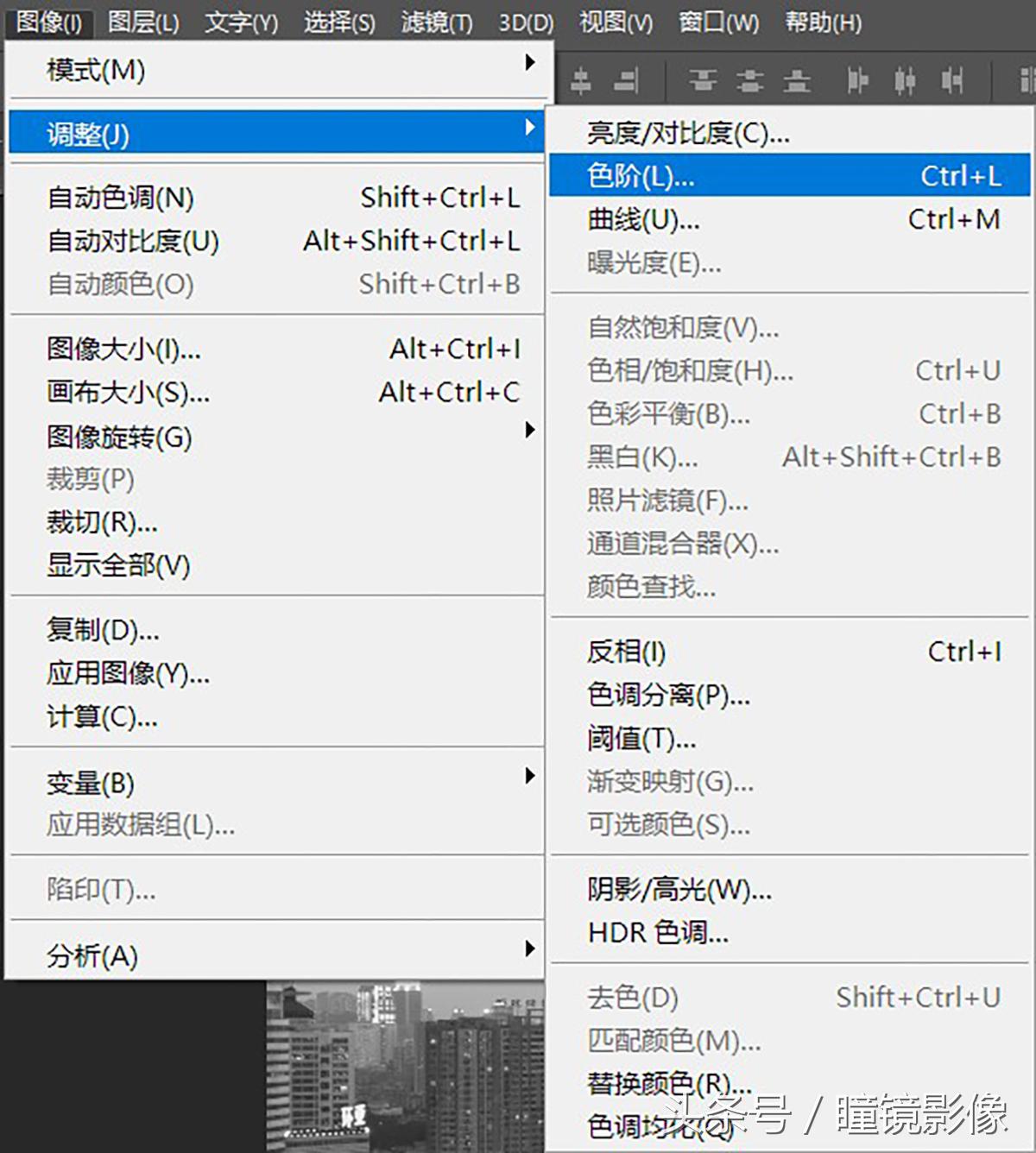Open the 窗口(W) menu
Image resolution: width=1036 pixels, height=1153 pixels.
click(x=718, y=22)
